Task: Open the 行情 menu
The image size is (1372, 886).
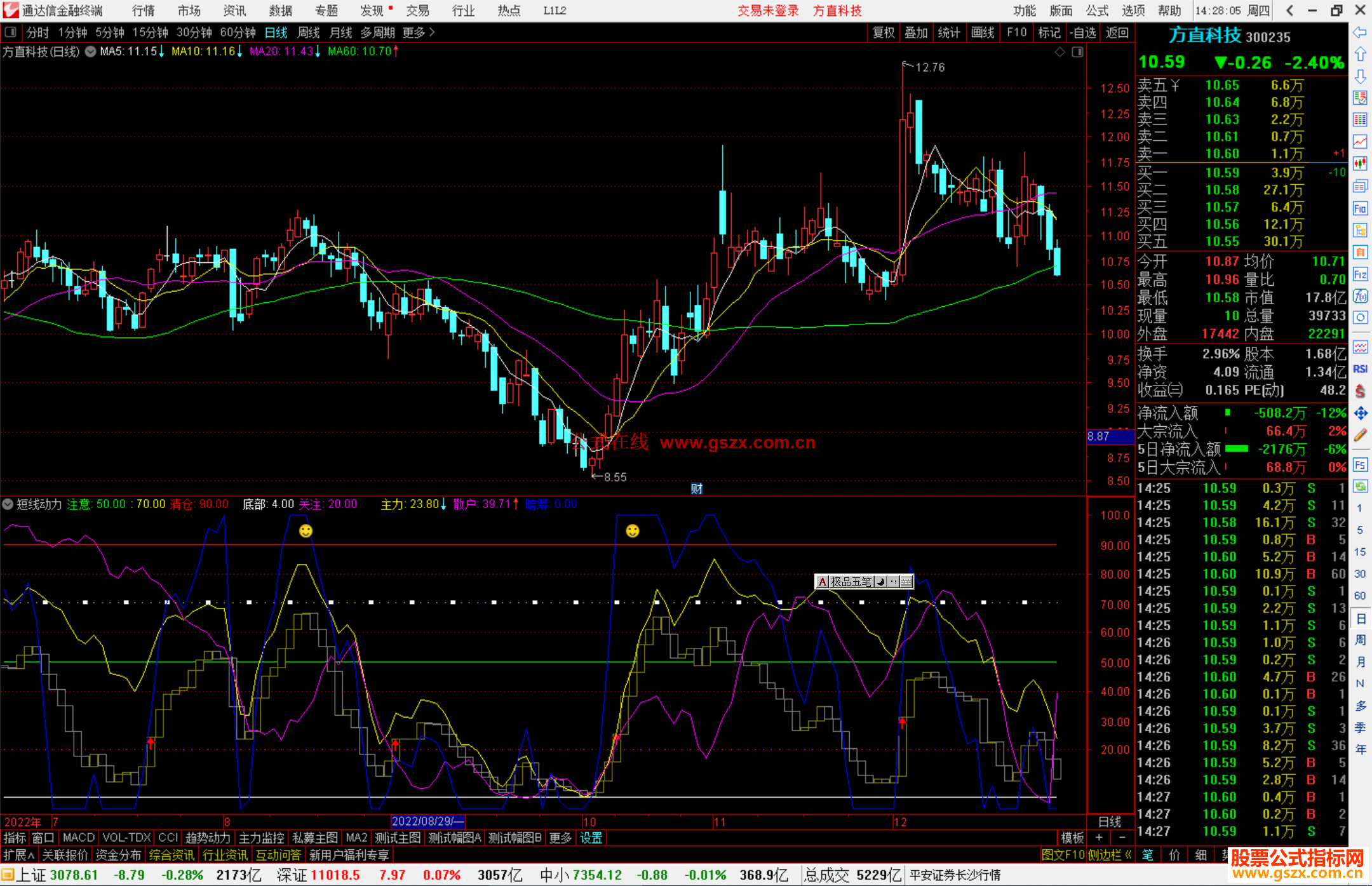Action: pos(144,11)
